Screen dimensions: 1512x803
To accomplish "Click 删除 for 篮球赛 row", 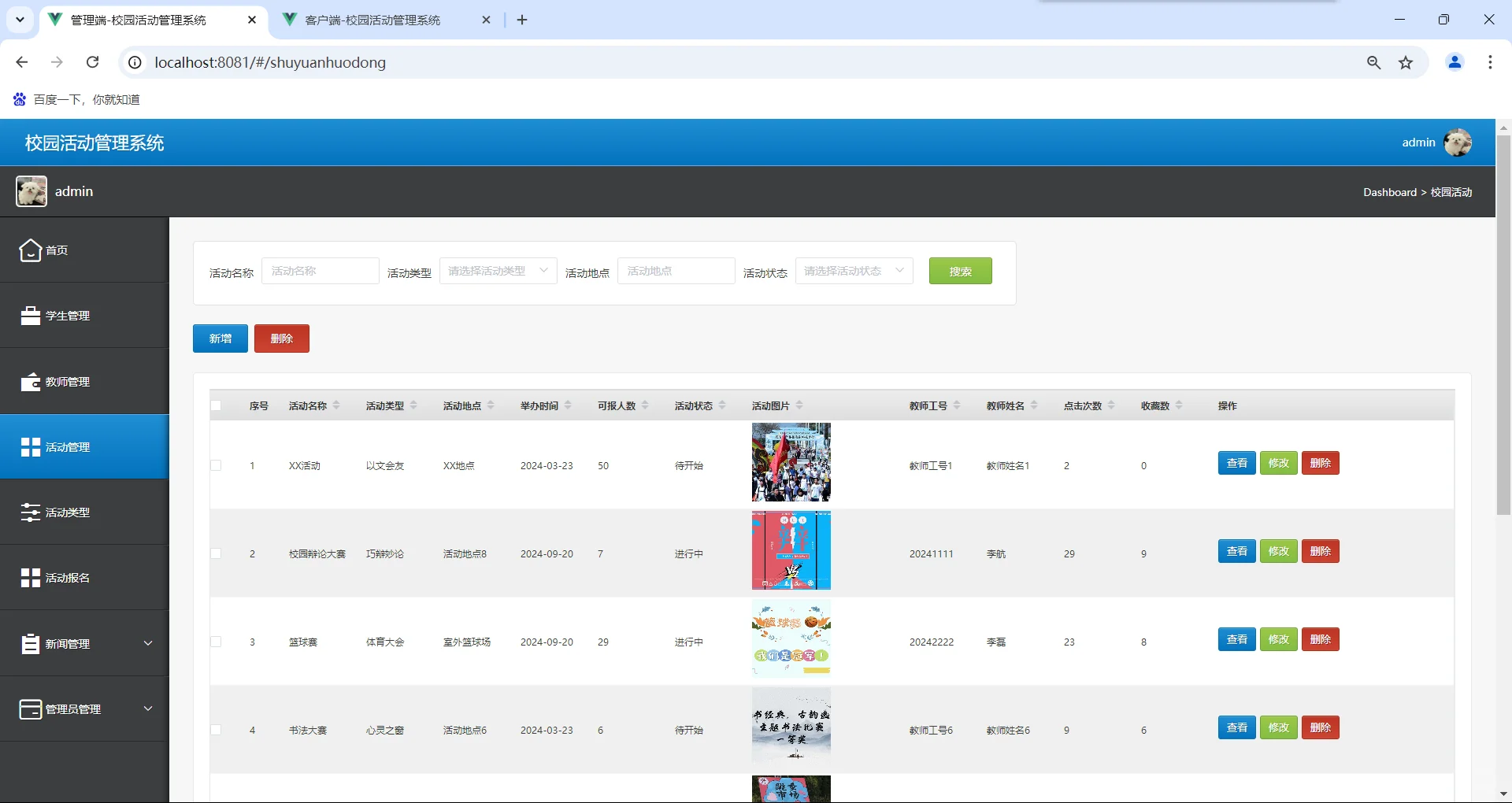I will (x=1321, y=639).
